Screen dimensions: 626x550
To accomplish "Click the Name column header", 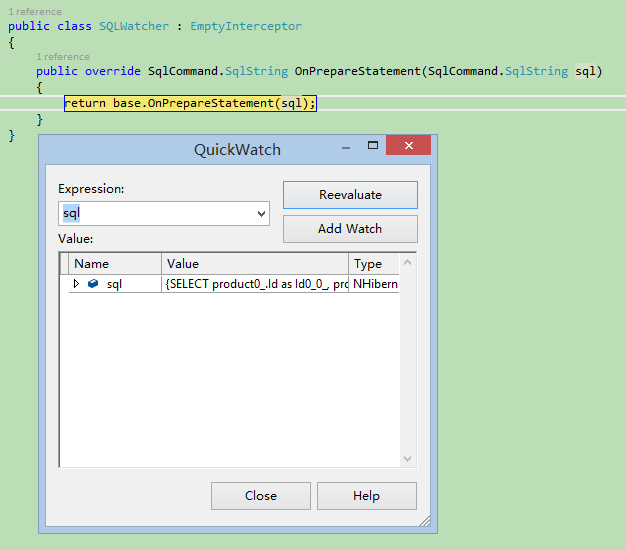I will [115, 264].
